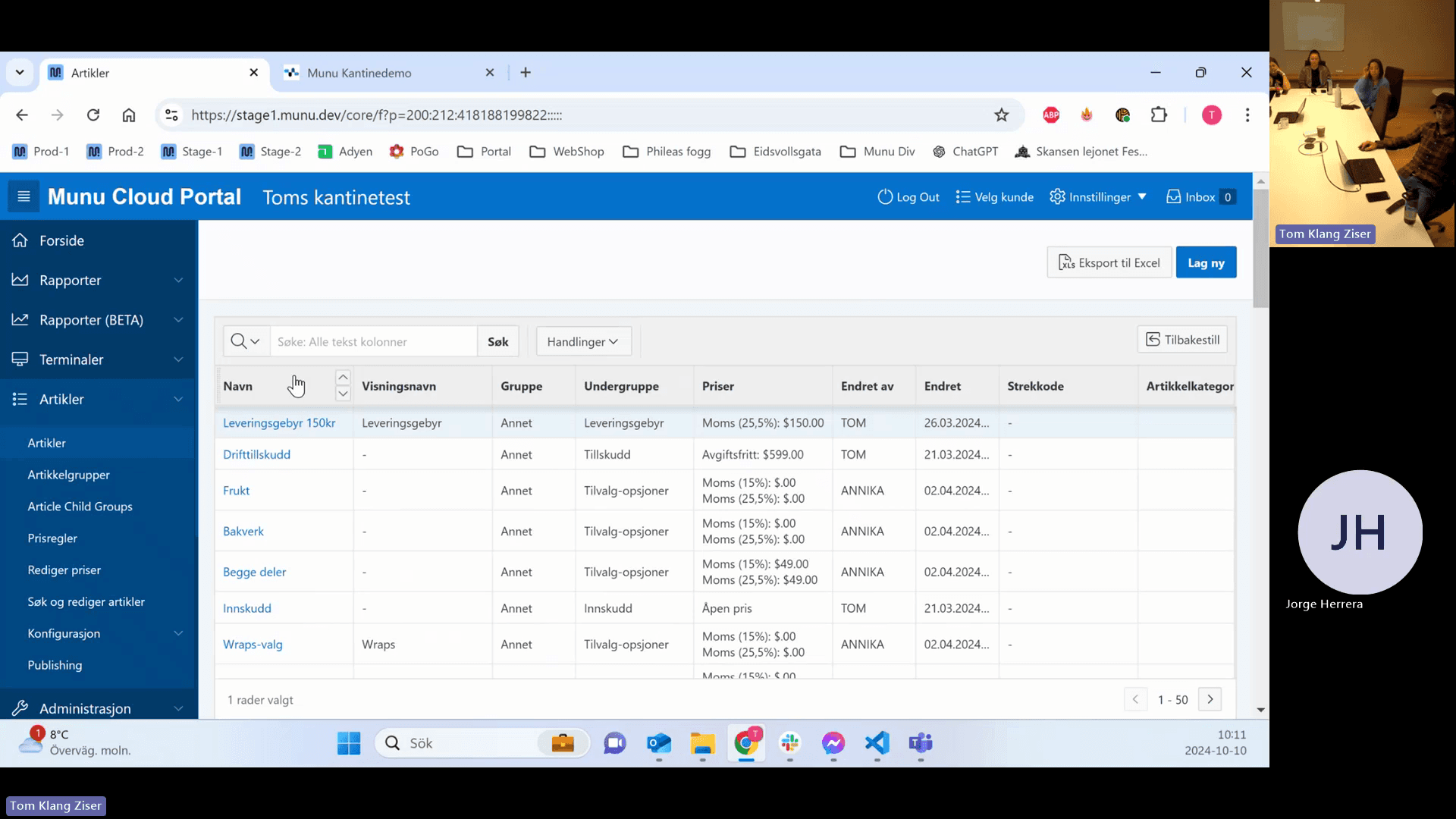
Task: Open the Chrome three-dot menu
Action: point(1247,115)
